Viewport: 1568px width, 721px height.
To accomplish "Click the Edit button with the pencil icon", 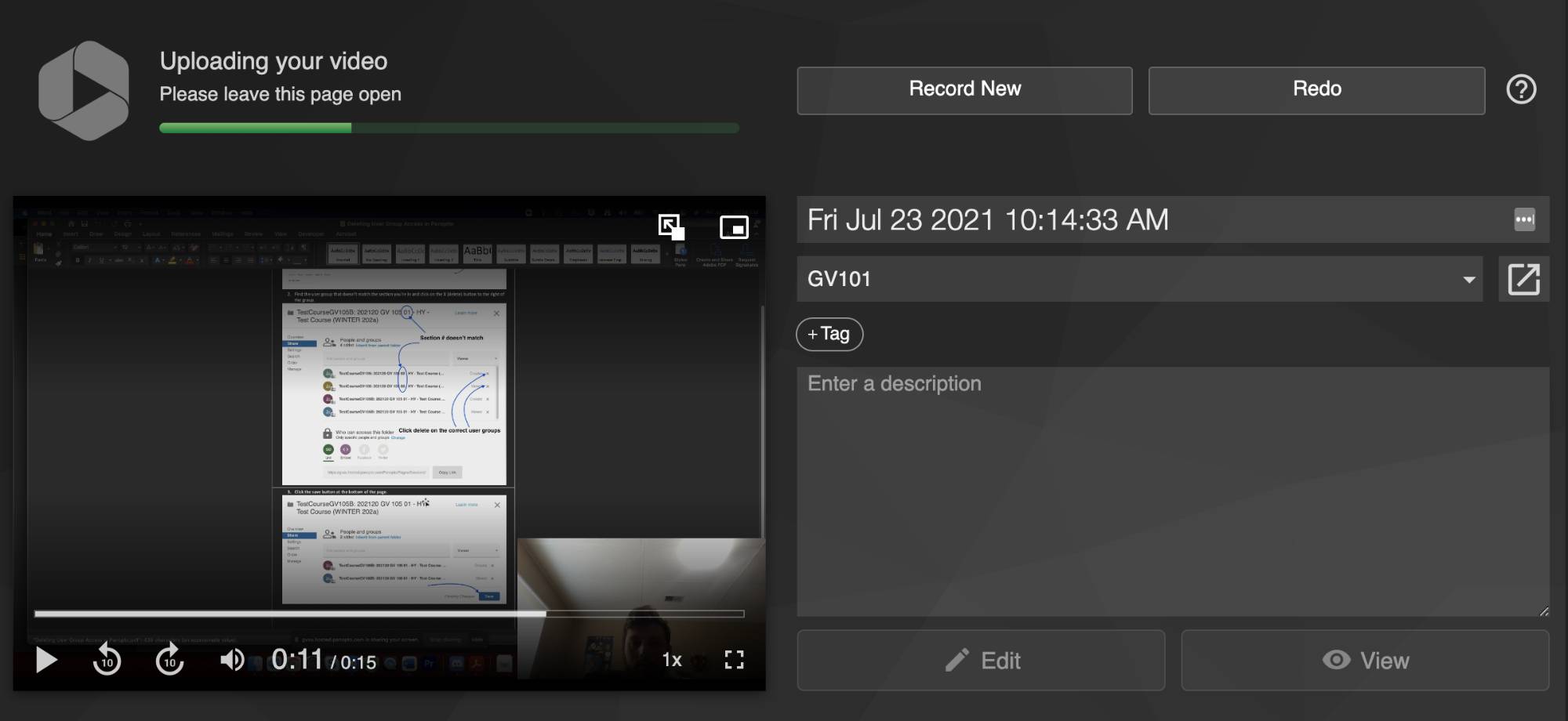I will [981, 661].
